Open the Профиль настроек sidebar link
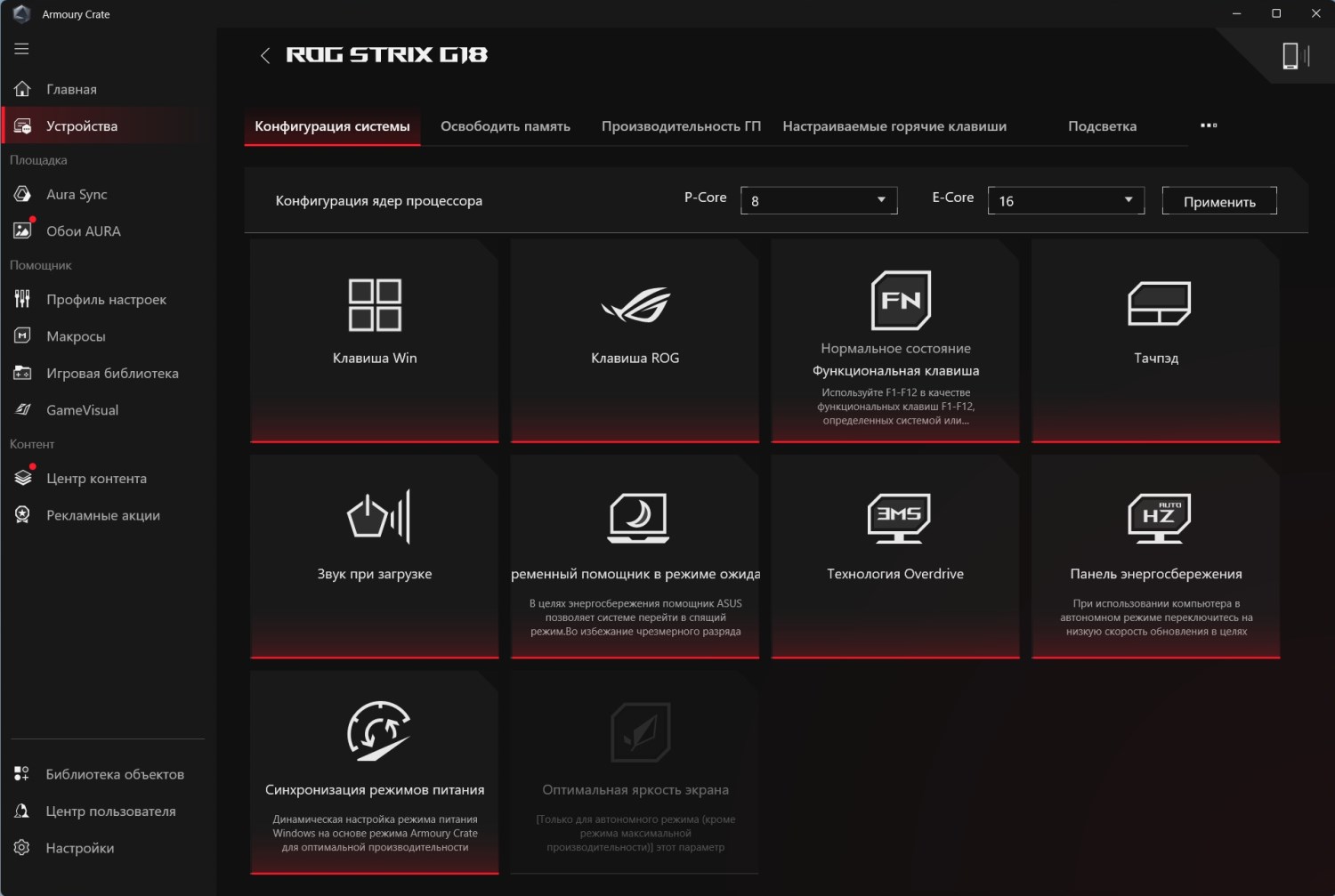This screenshot has height=896, width=1335. 106,300
